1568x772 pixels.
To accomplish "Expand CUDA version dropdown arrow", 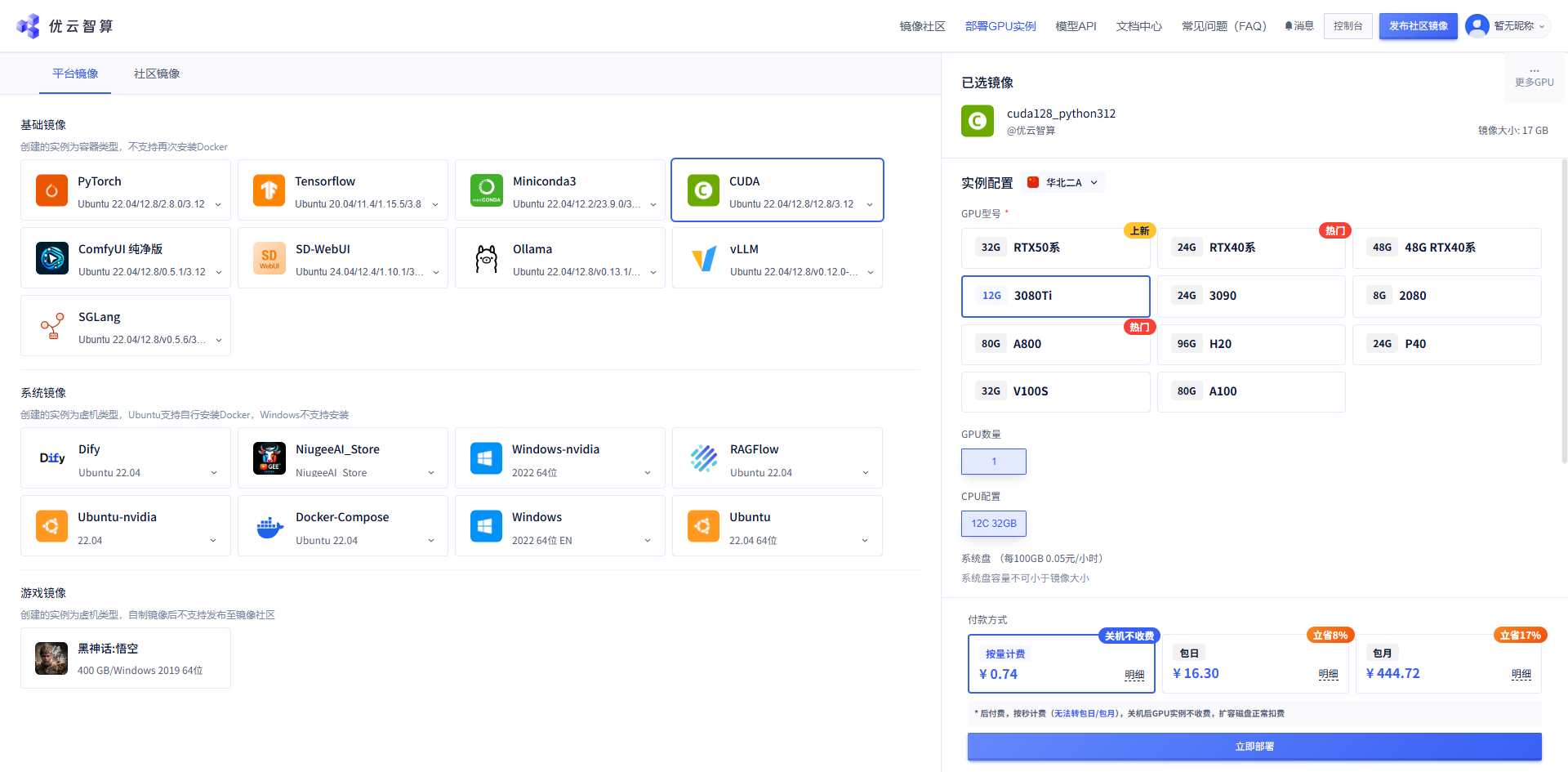I will 870,204.
